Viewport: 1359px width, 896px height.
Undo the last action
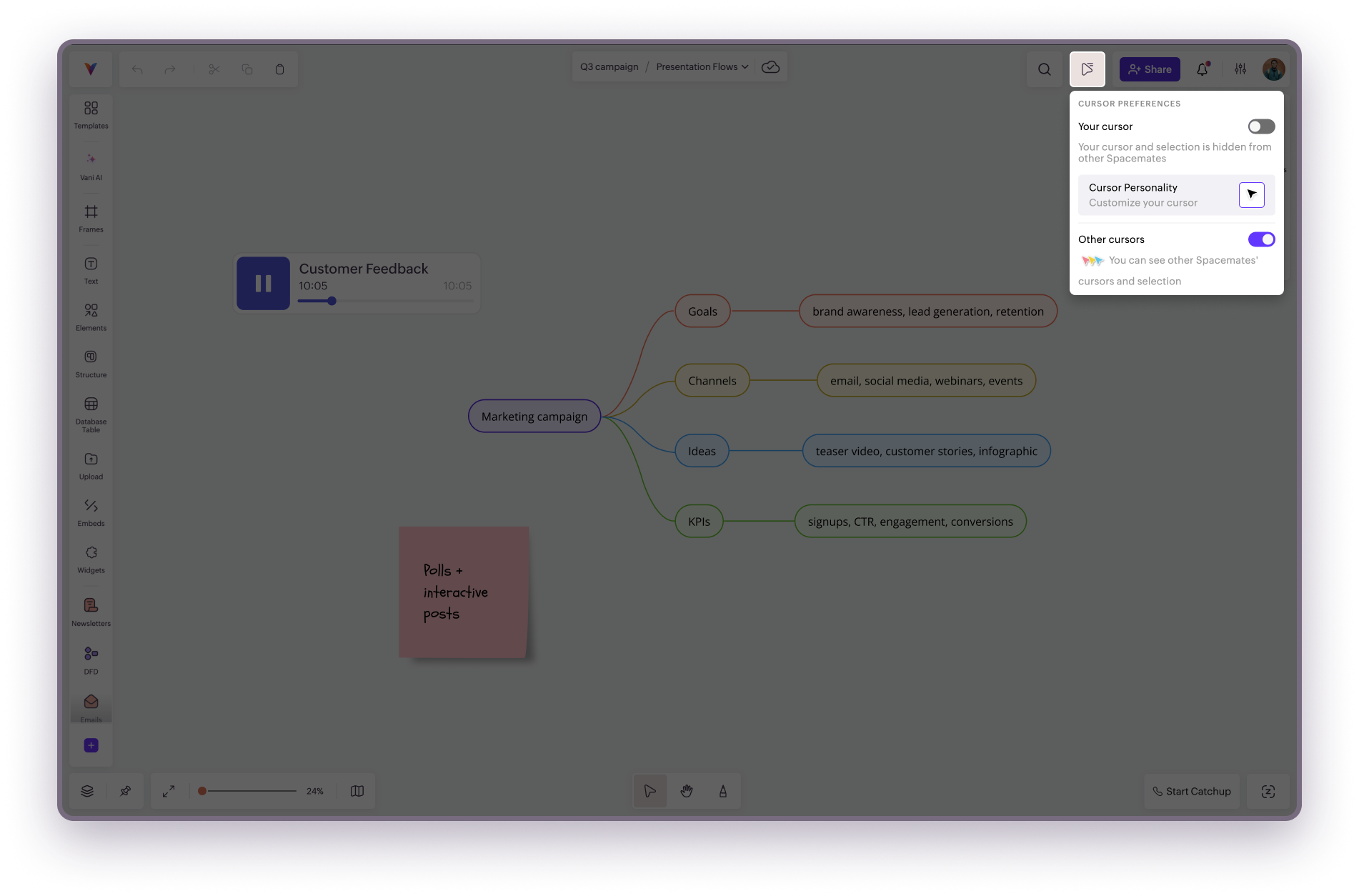[137, 69]
